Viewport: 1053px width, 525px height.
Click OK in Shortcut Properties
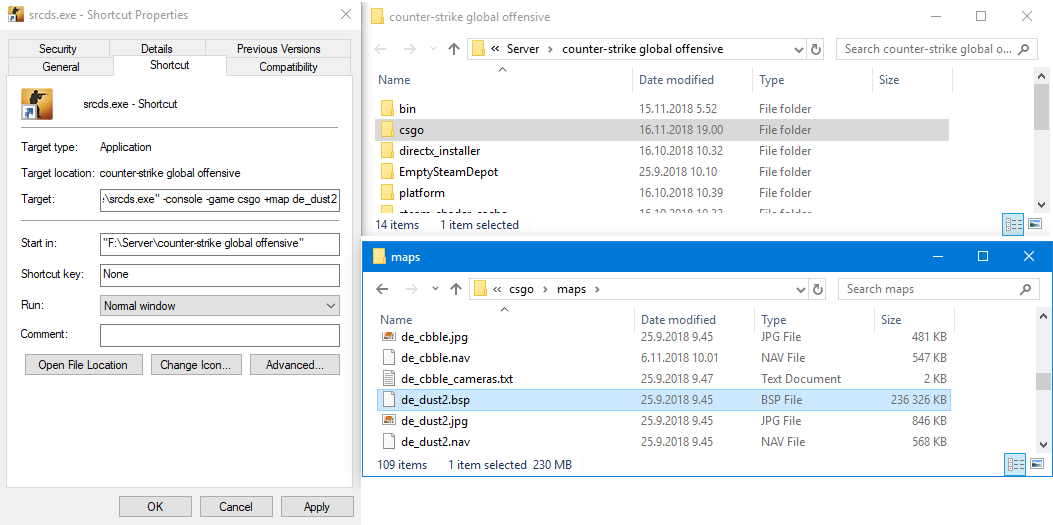[x=155, y=507]
